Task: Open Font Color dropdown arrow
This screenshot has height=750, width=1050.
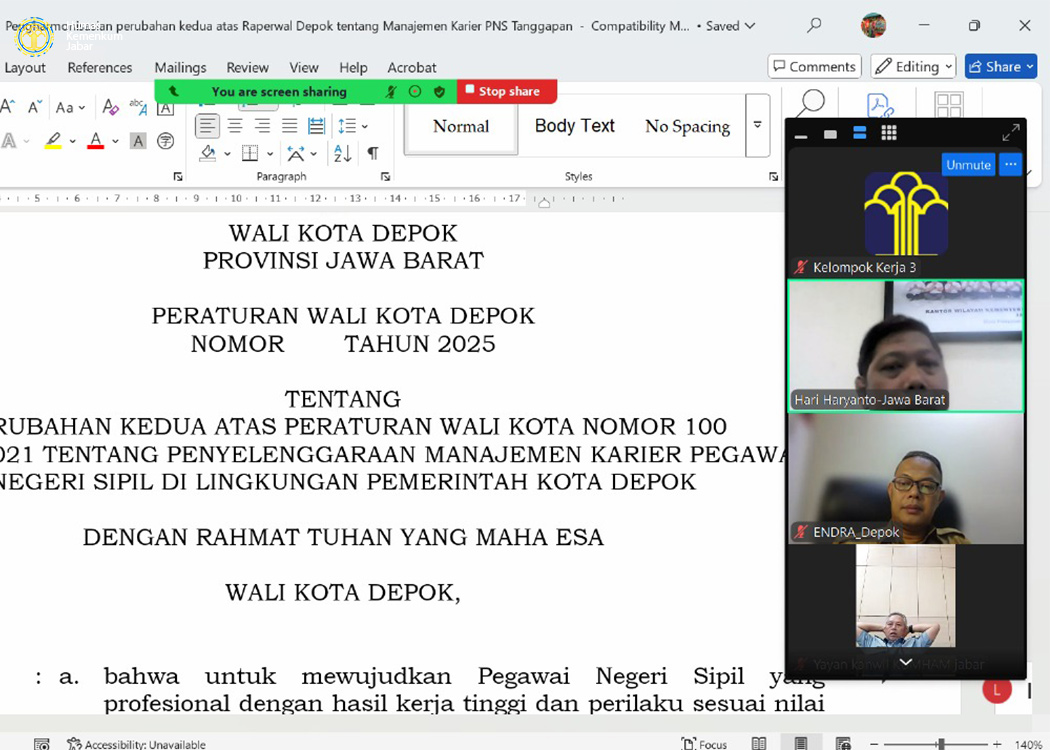Action: [115, 141]
